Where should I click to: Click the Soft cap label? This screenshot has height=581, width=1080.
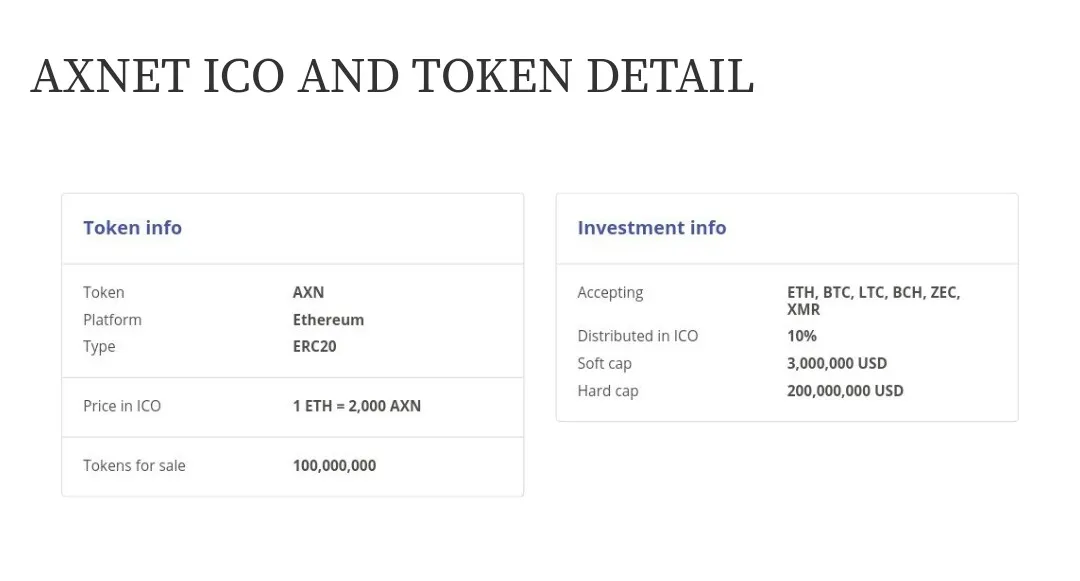coord(605,364)
